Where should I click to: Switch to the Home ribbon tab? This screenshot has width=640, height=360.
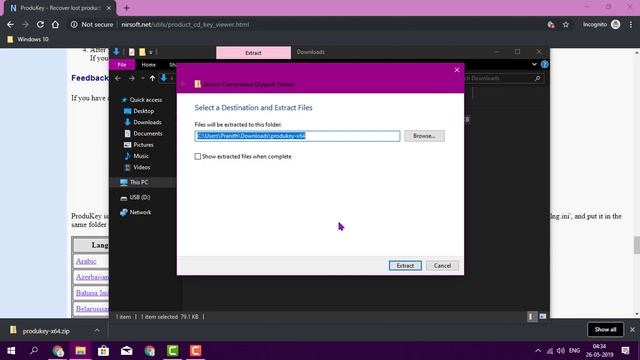click(x=149, y=65)
